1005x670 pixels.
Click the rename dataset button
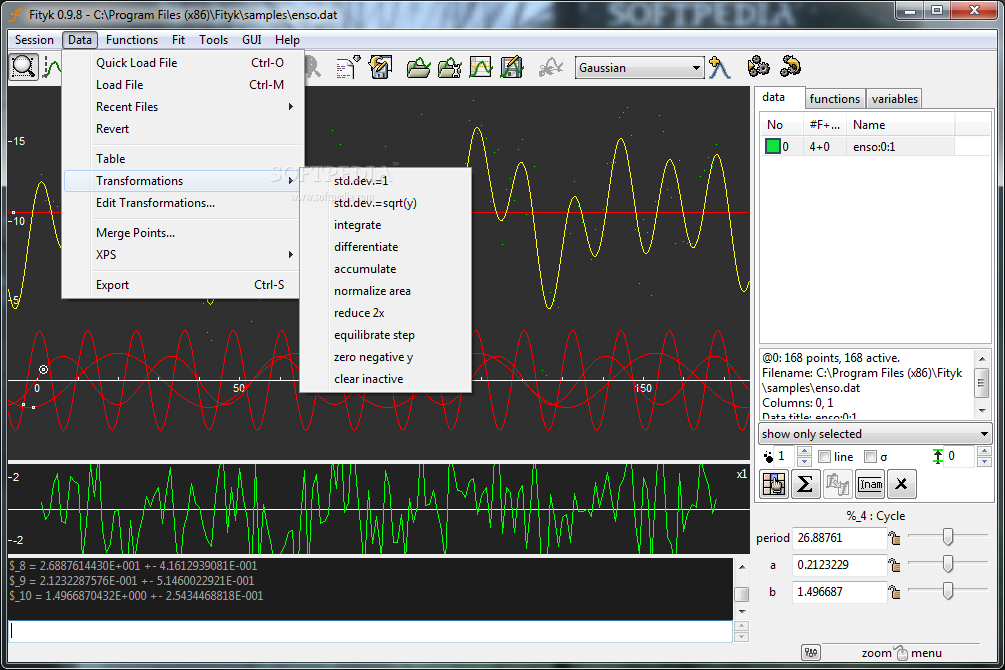[870, 484]
